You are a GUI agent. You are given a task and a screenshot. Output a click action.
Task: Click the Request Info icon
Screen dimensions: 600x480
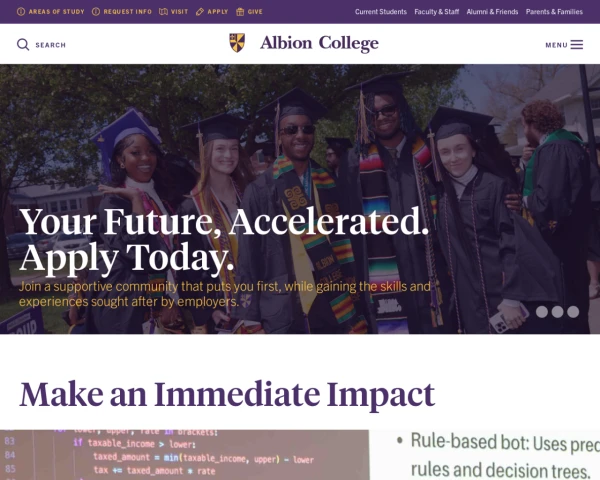click(96, 12)
